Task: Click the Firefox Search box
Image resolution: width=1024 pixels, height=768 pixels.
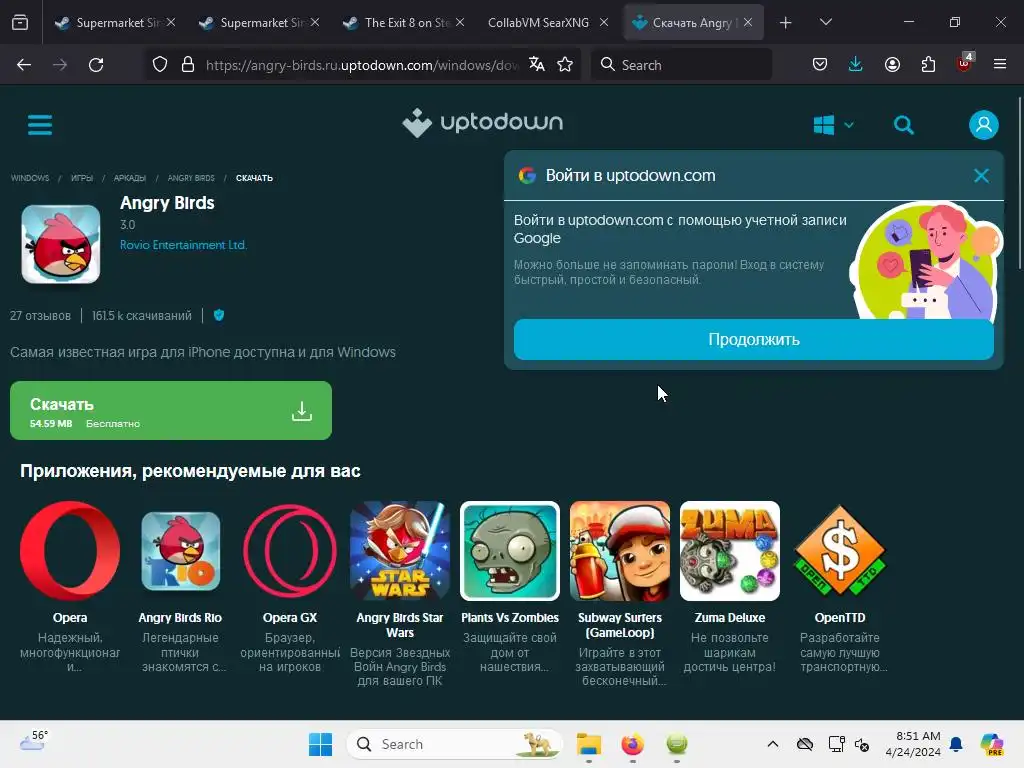Action: 681,65
